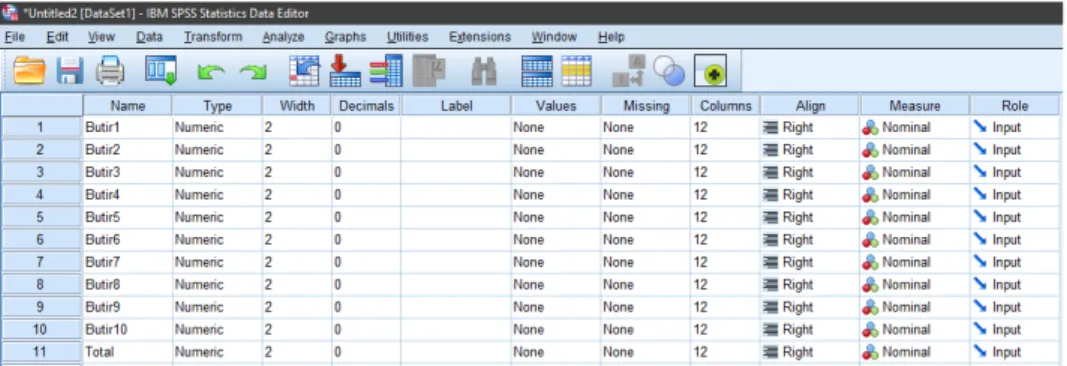Open Role dropdown for Butir2 row

(x=1015, y=150)
